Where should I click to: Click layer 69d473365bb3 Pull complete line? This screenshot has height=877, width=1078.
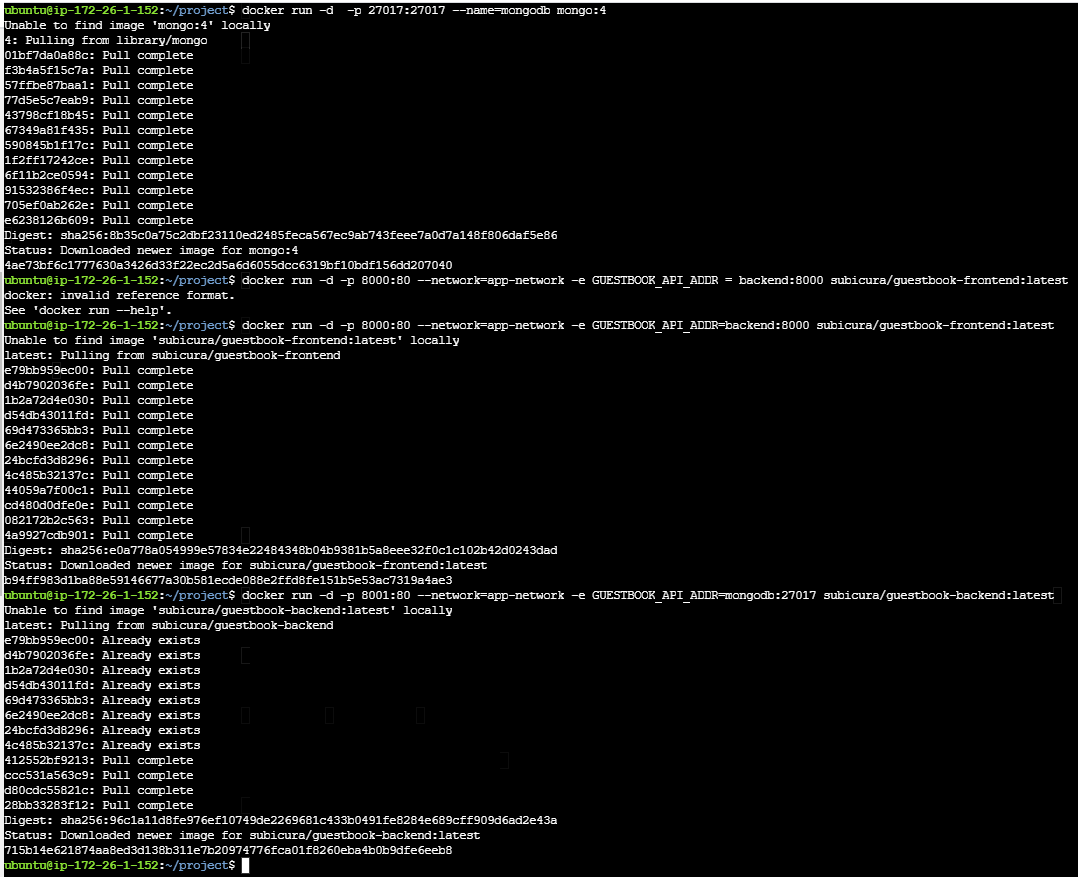(99, 431)
